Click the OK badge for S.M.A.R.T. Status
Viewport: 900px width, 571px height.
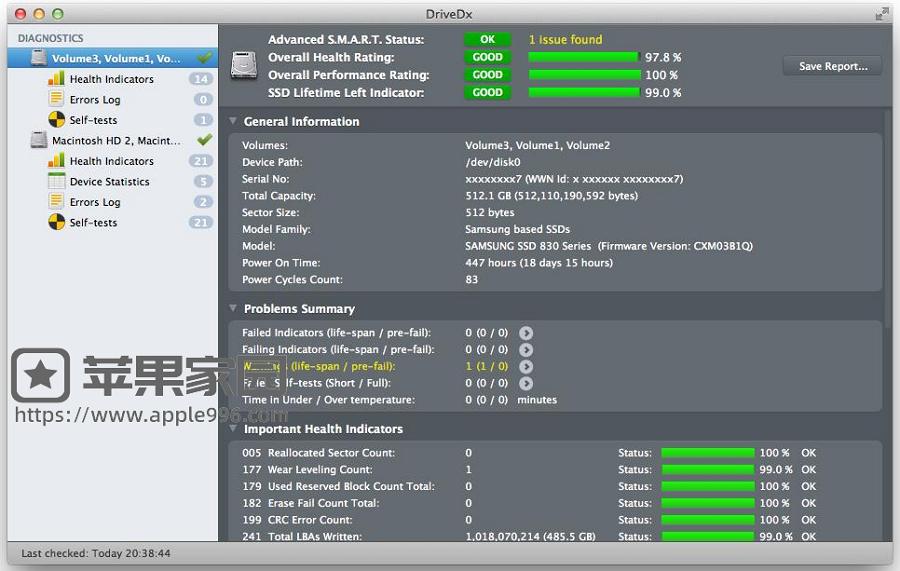tap(487, 39)
